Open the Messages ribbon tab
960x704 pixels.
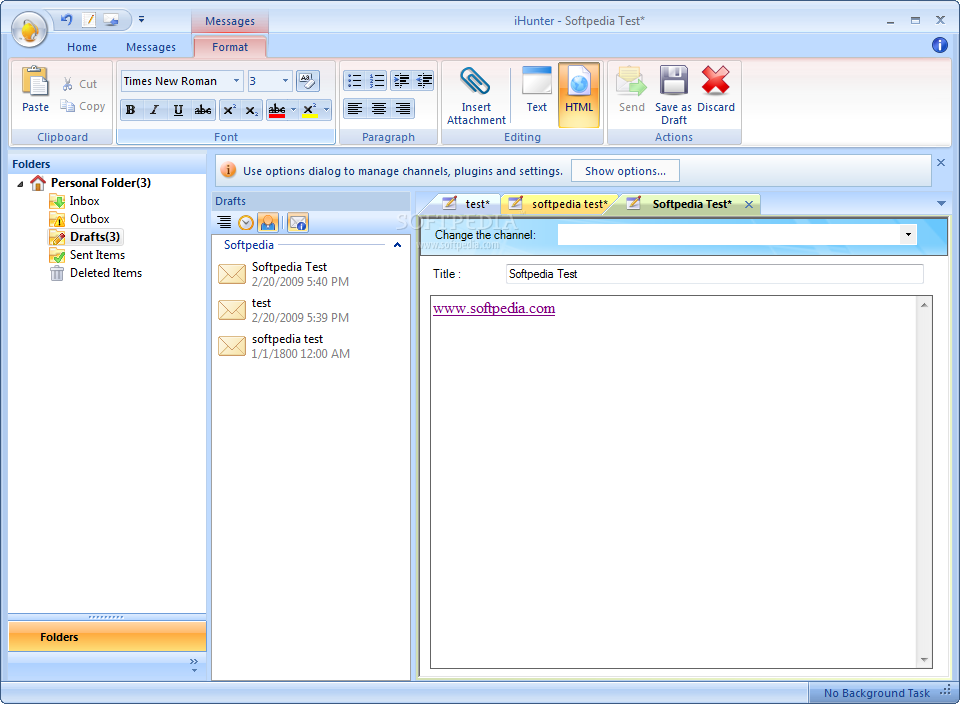(x=151, y=47)
